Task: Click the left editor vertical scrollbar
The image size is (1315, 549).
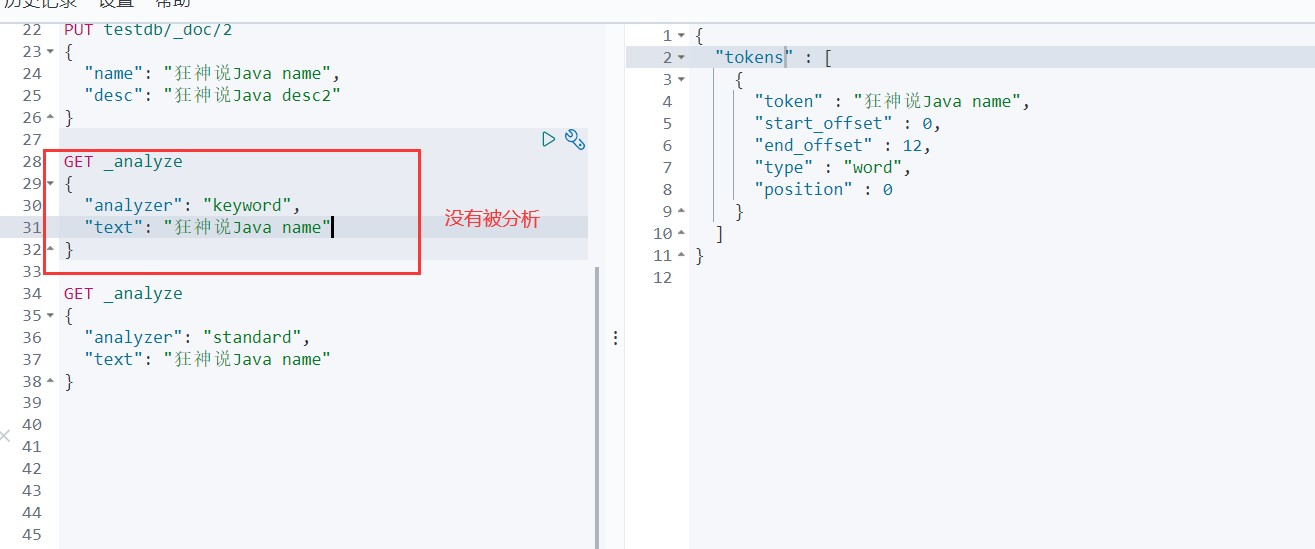Action: (597, 400)
